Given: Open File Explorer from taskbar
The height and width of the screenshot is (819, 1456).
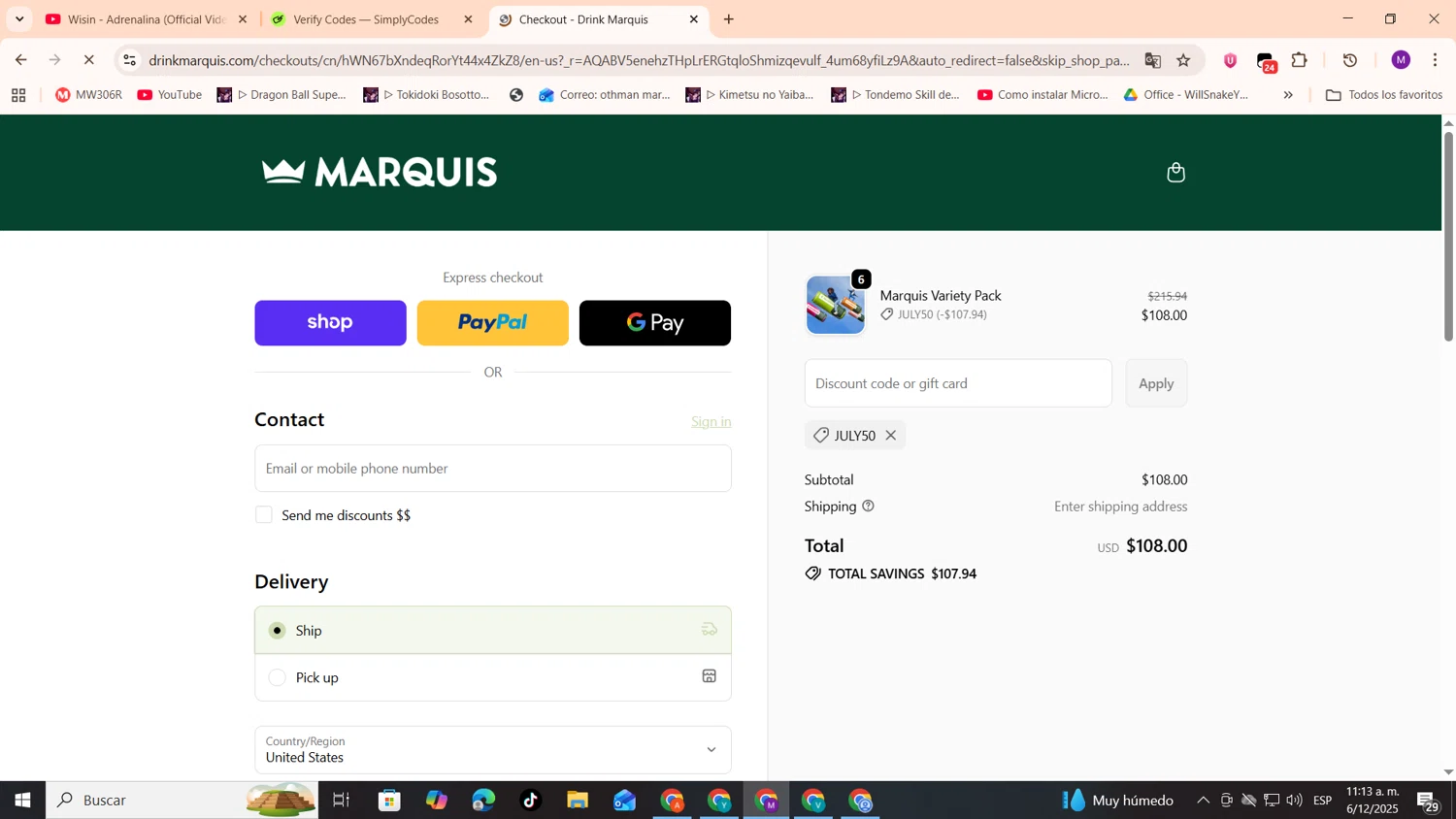Looking at the screenshot, I should click(x=578, y=801).
